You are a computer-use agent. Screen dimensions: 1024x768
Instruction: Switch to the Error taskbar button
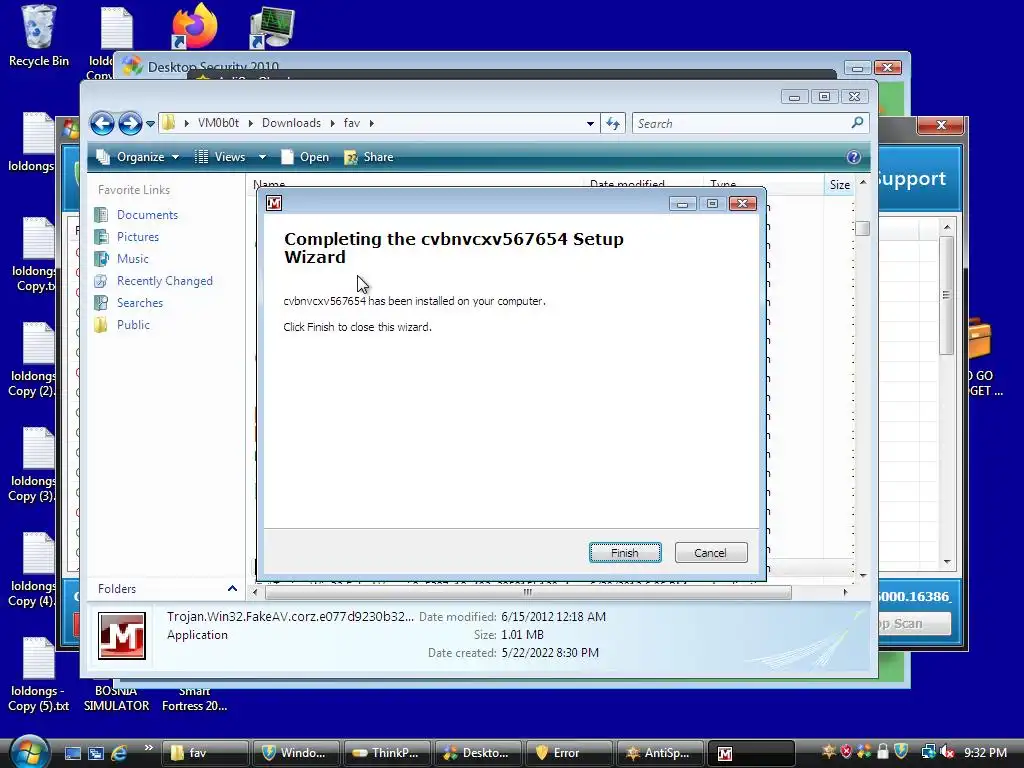pos(569,753)
